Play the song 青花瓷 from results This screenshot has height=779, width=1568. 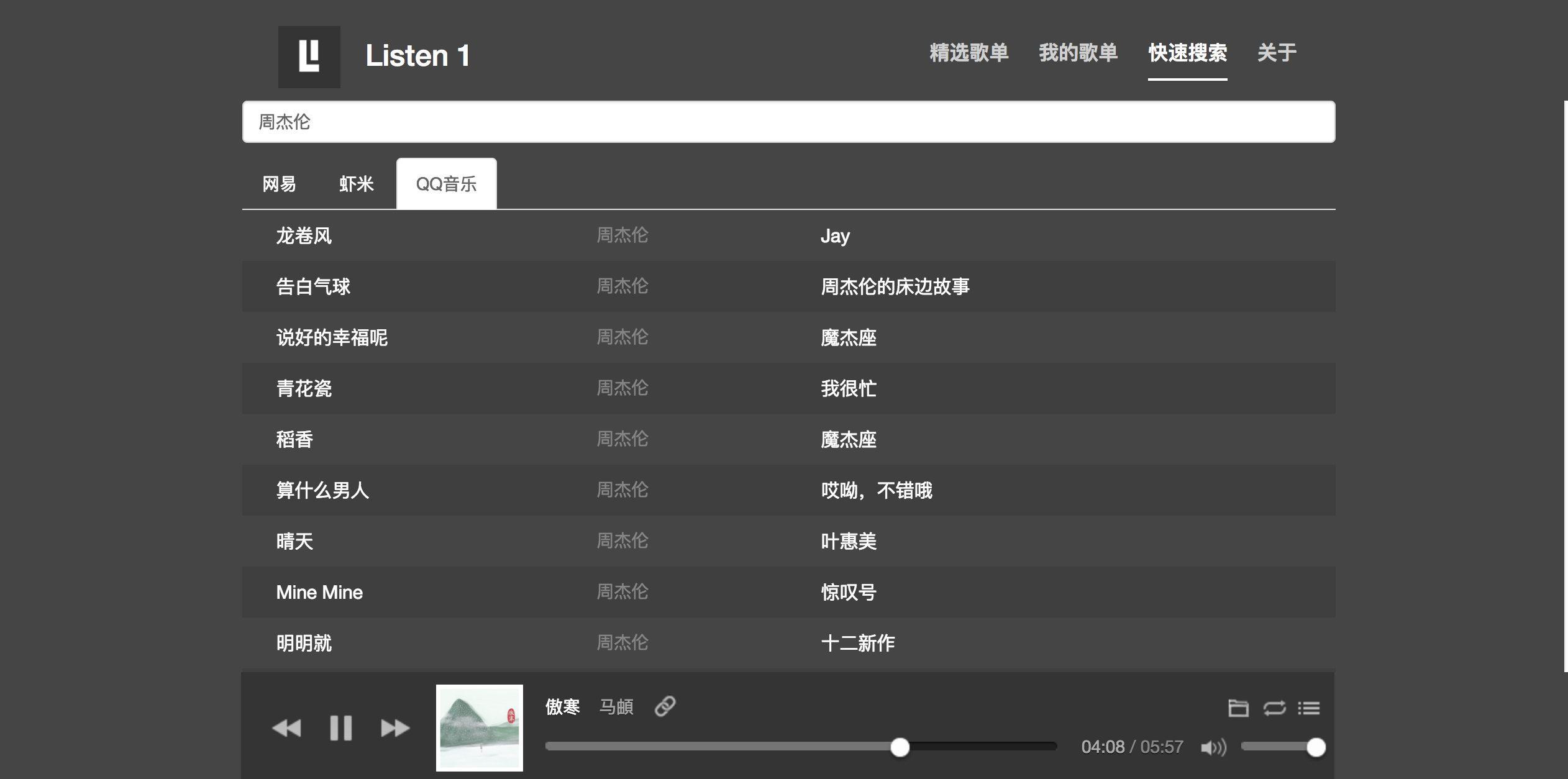click(x=304, y=388)
